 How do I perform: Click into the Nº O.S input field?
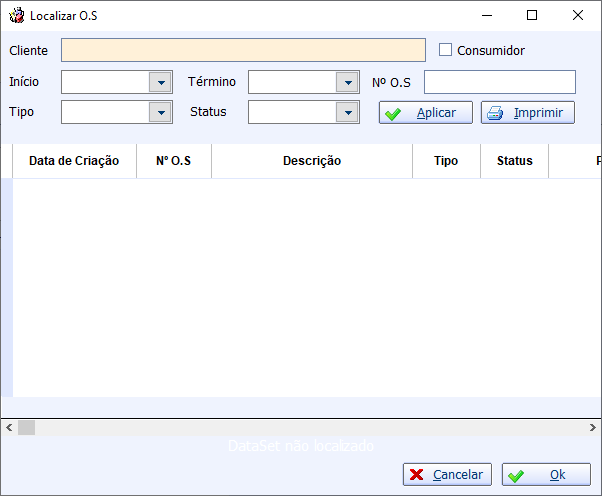(x=499, y=82)
